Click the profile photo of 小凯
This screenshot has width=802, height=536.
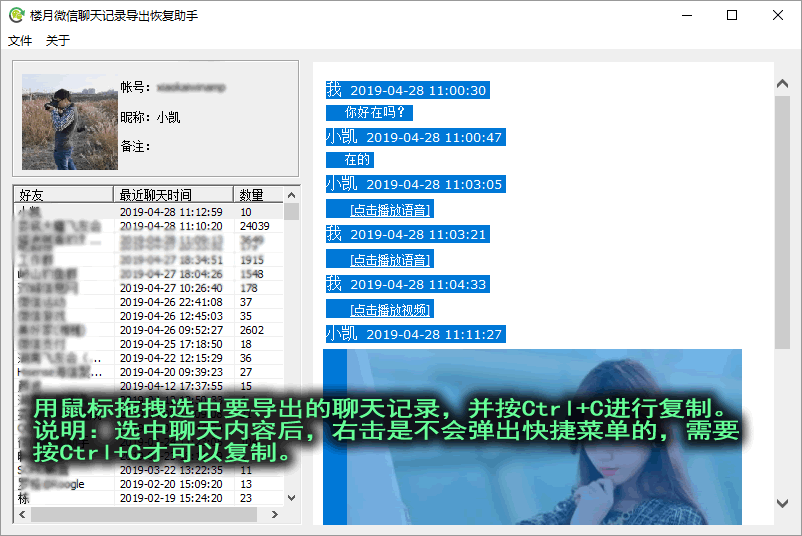70,122
